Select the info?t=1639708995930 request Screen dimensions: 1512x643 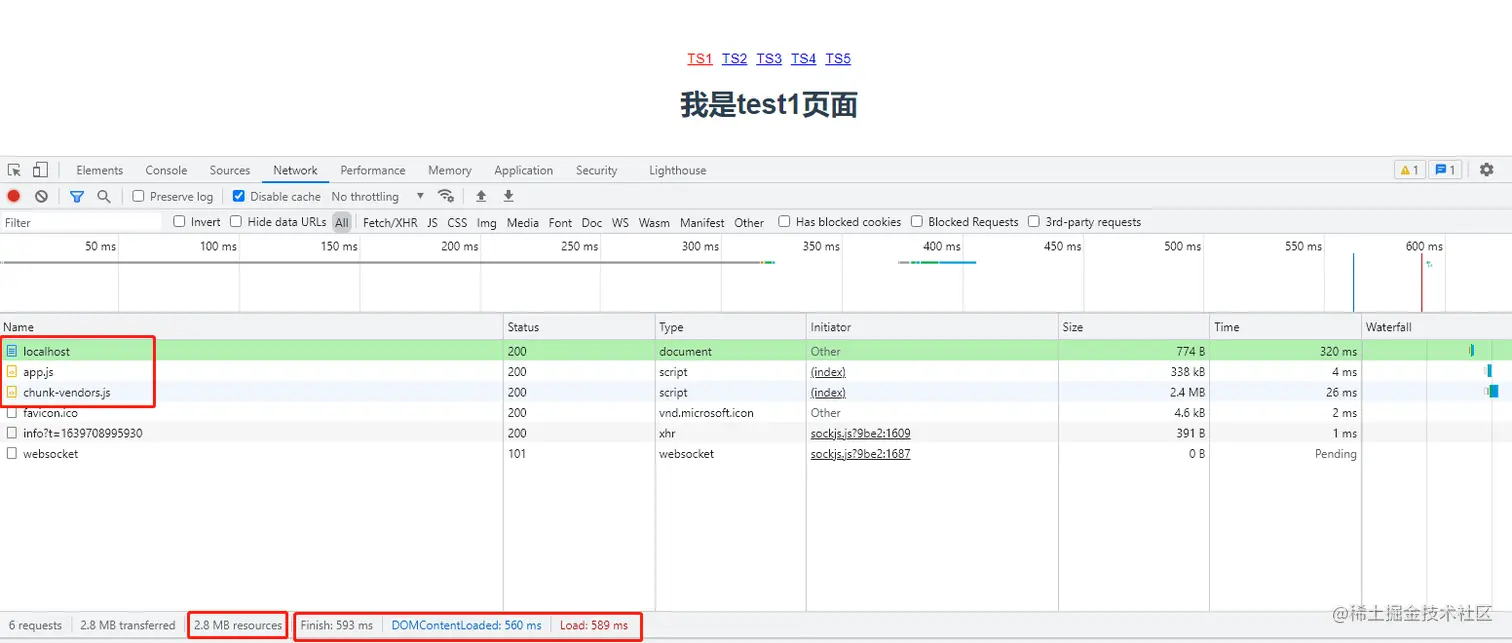(x=756, y=433)
